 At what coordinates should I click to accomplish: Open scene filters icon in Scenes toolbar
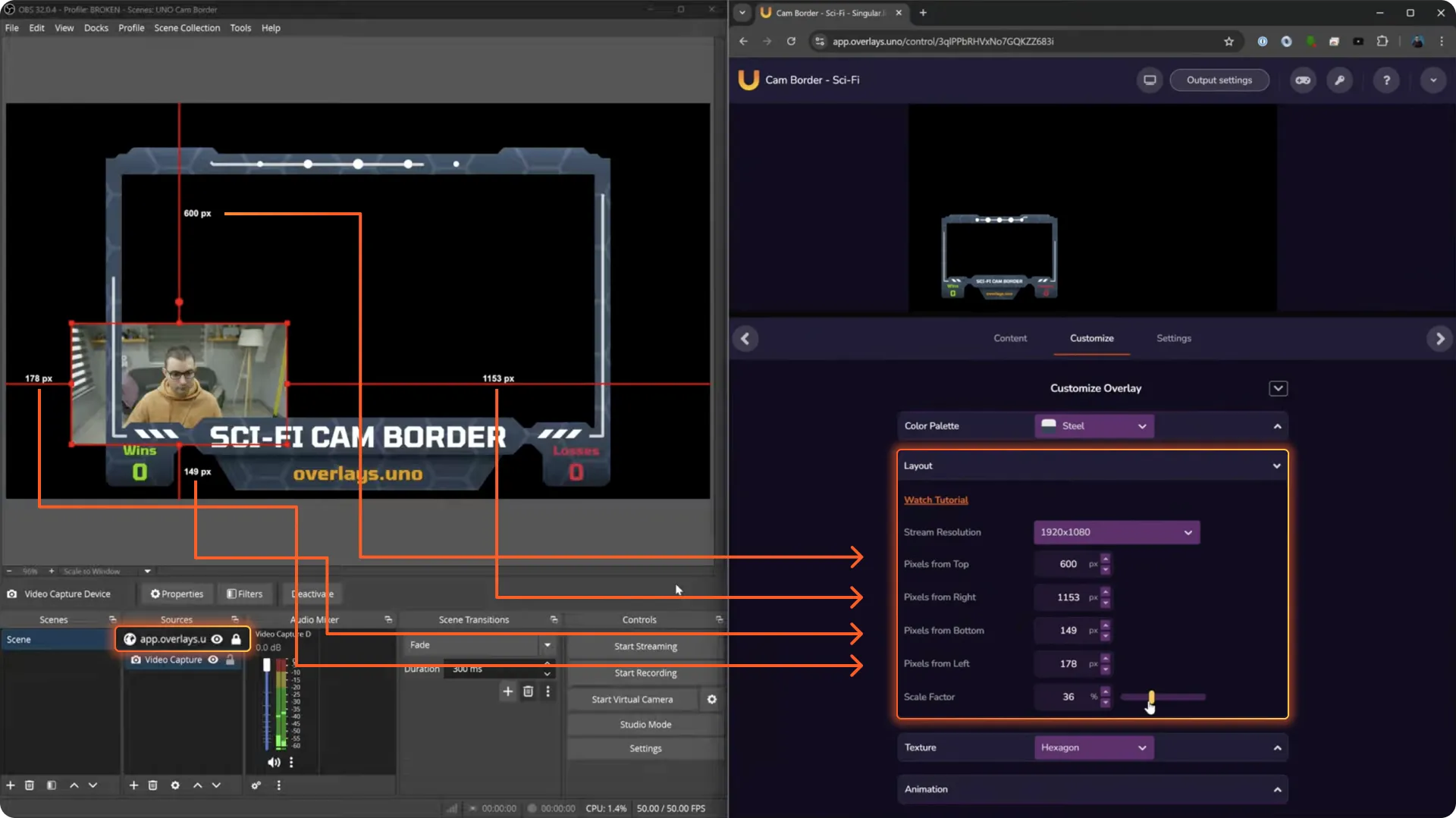point(52,785)
